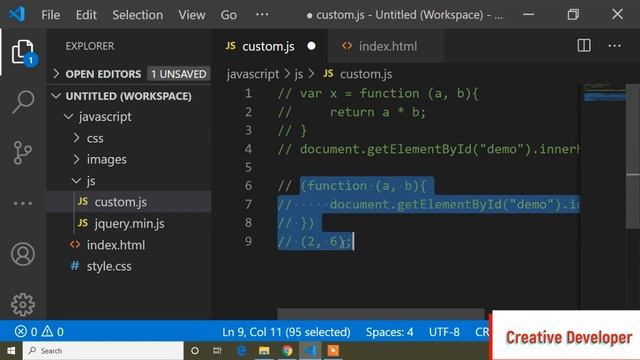Click javascript breadcrumb segment

tap(253, 74)
